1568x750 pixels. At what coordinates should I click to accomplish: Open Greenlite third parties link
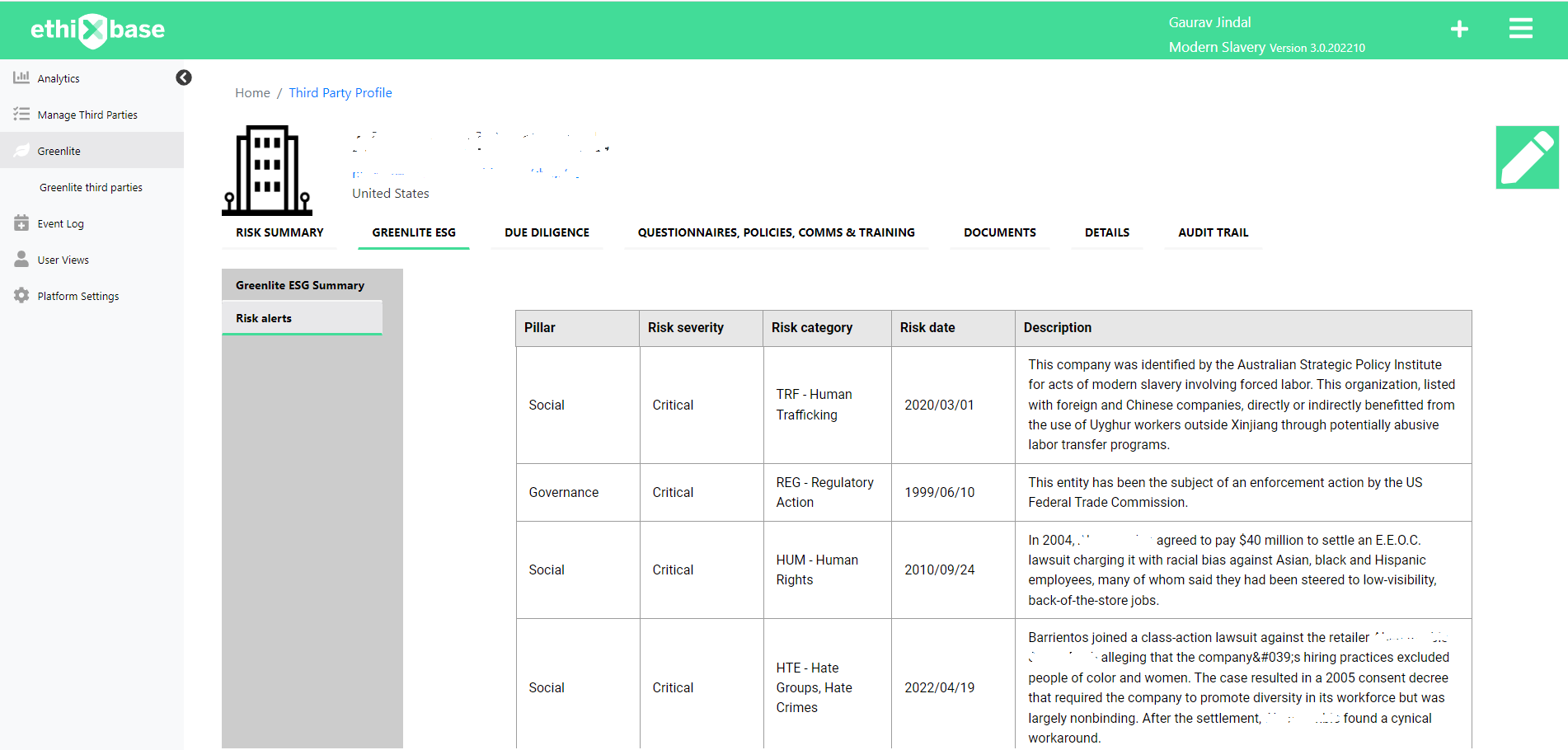91,187
